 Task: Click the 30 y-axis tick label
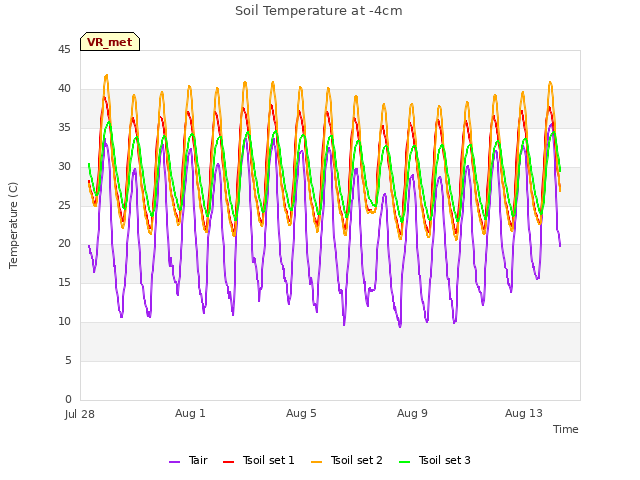64,167
